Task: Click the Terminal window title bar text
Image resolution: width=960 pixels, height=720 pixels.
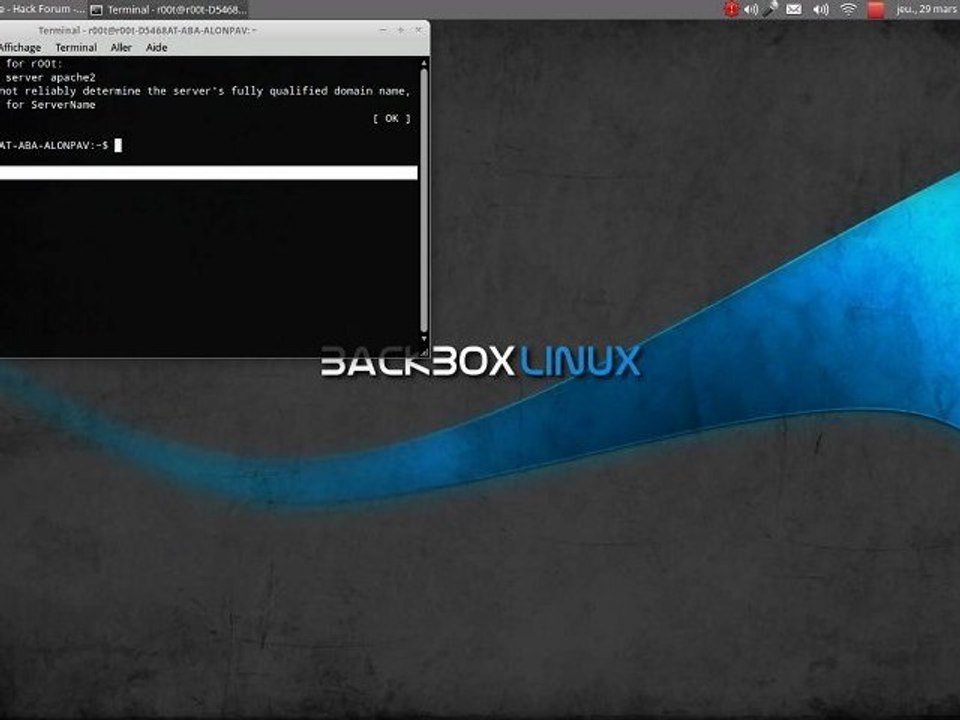Action: pos(147,30)
